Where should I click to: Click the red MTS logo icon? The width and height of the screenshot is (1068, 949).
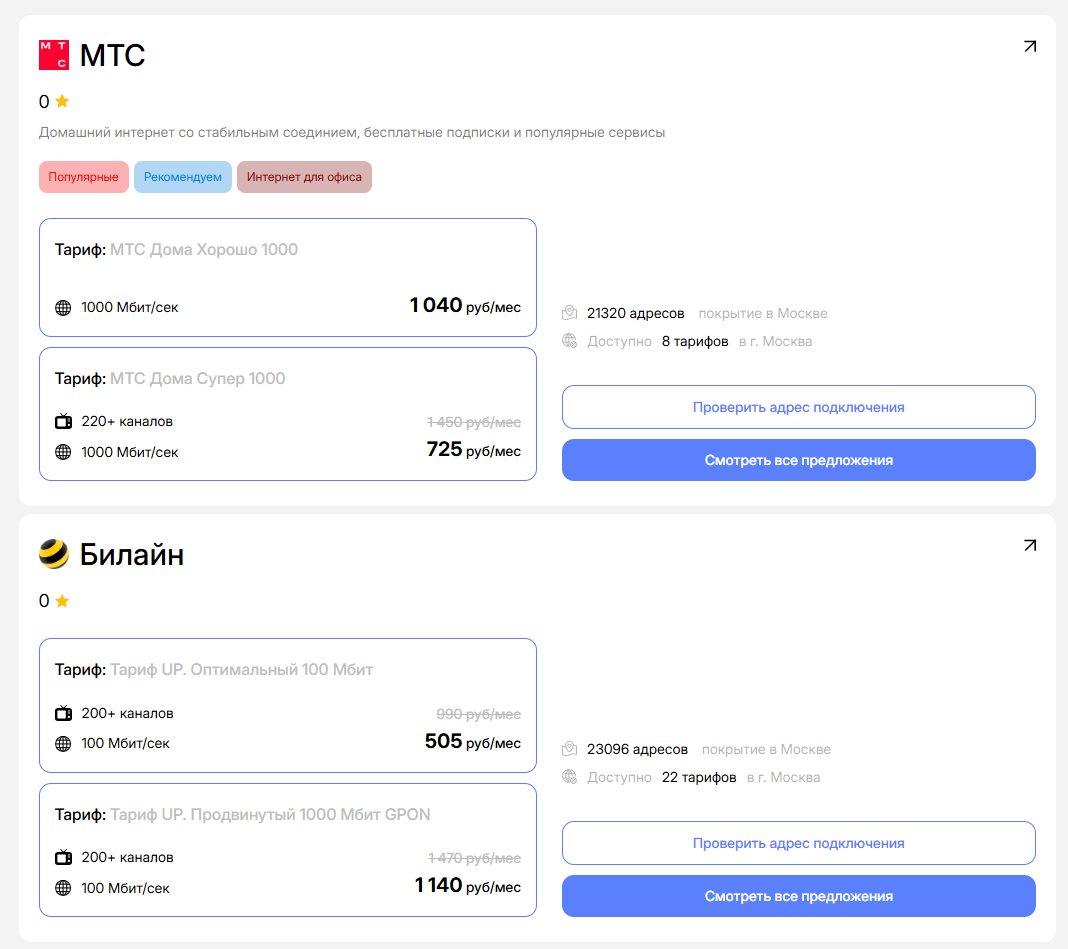pos(54,55)
